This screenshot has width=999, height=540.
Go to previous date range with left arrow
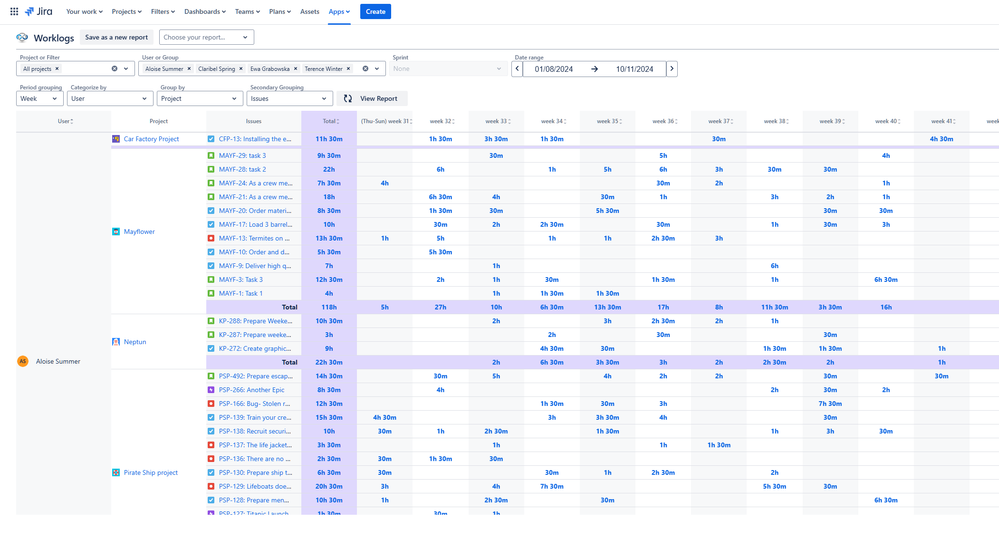click(x=517, y=69)
